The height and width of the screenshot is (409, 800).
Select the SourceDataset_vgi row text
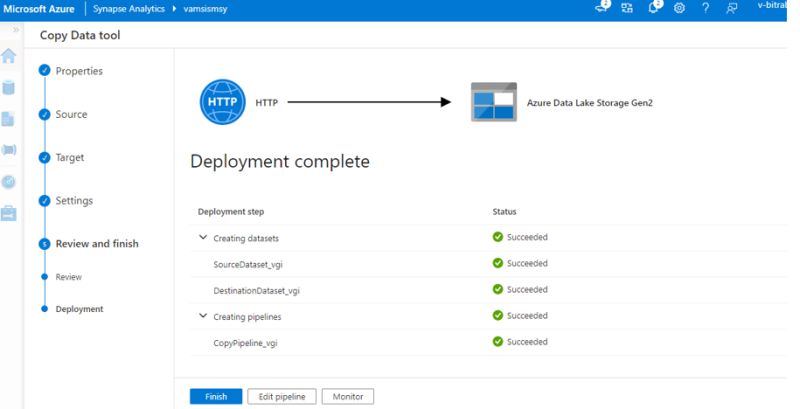click(248, 265)
